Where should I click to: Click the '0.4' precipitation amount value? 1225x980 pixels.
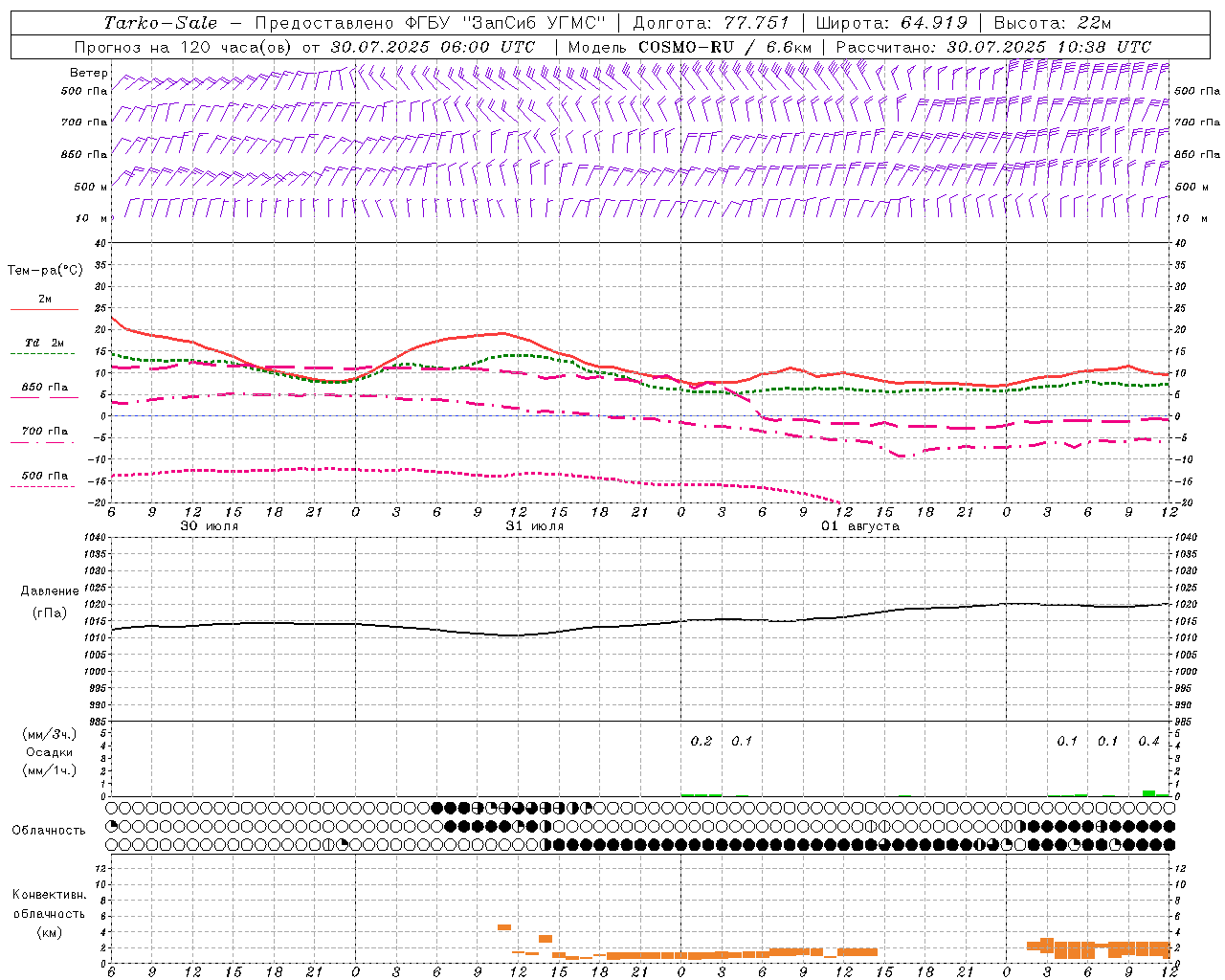(1148, 741)
